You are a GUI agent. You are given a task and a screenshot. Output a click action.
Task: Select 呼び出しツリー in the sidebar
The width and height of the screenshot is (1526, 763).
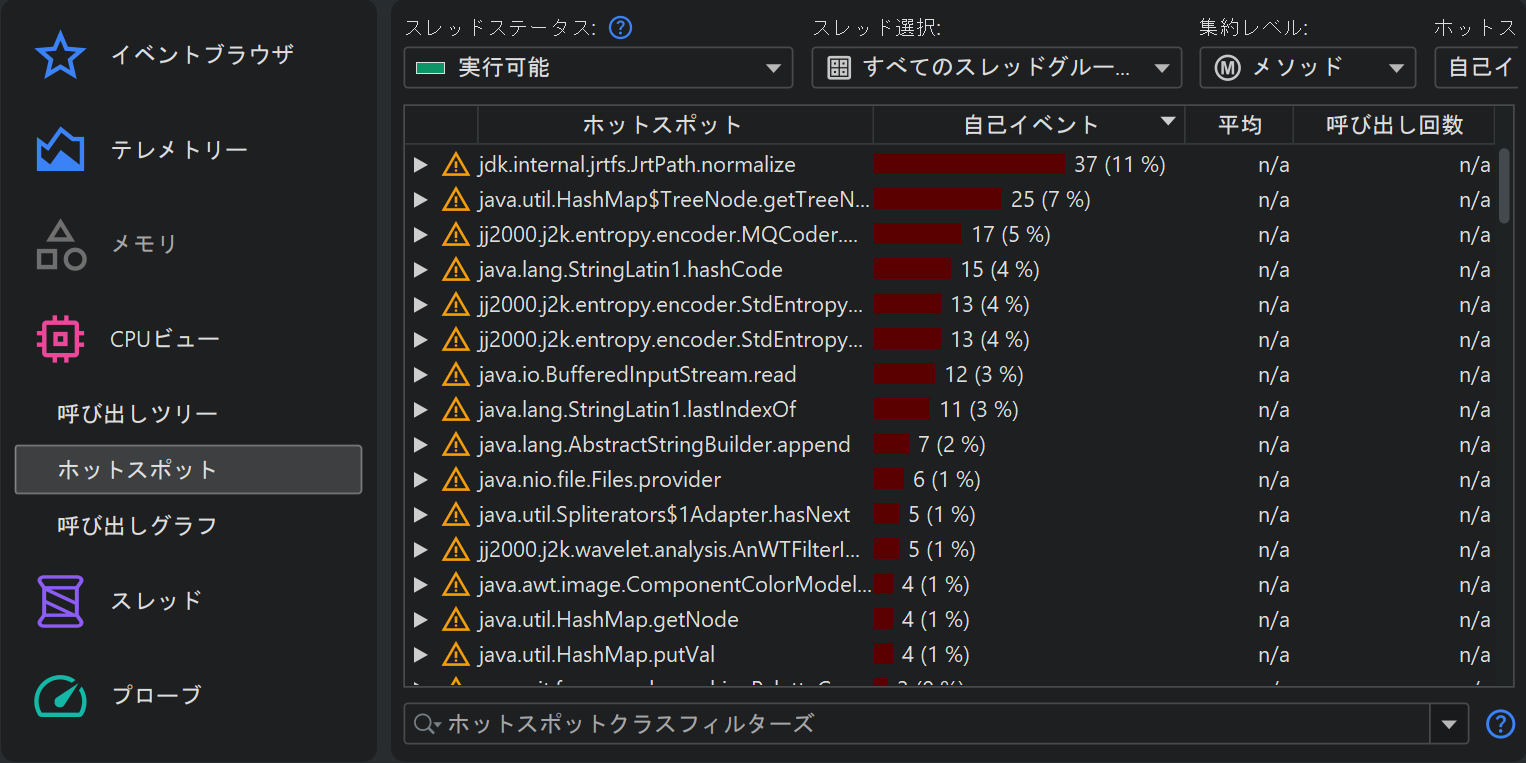[138, 414]
